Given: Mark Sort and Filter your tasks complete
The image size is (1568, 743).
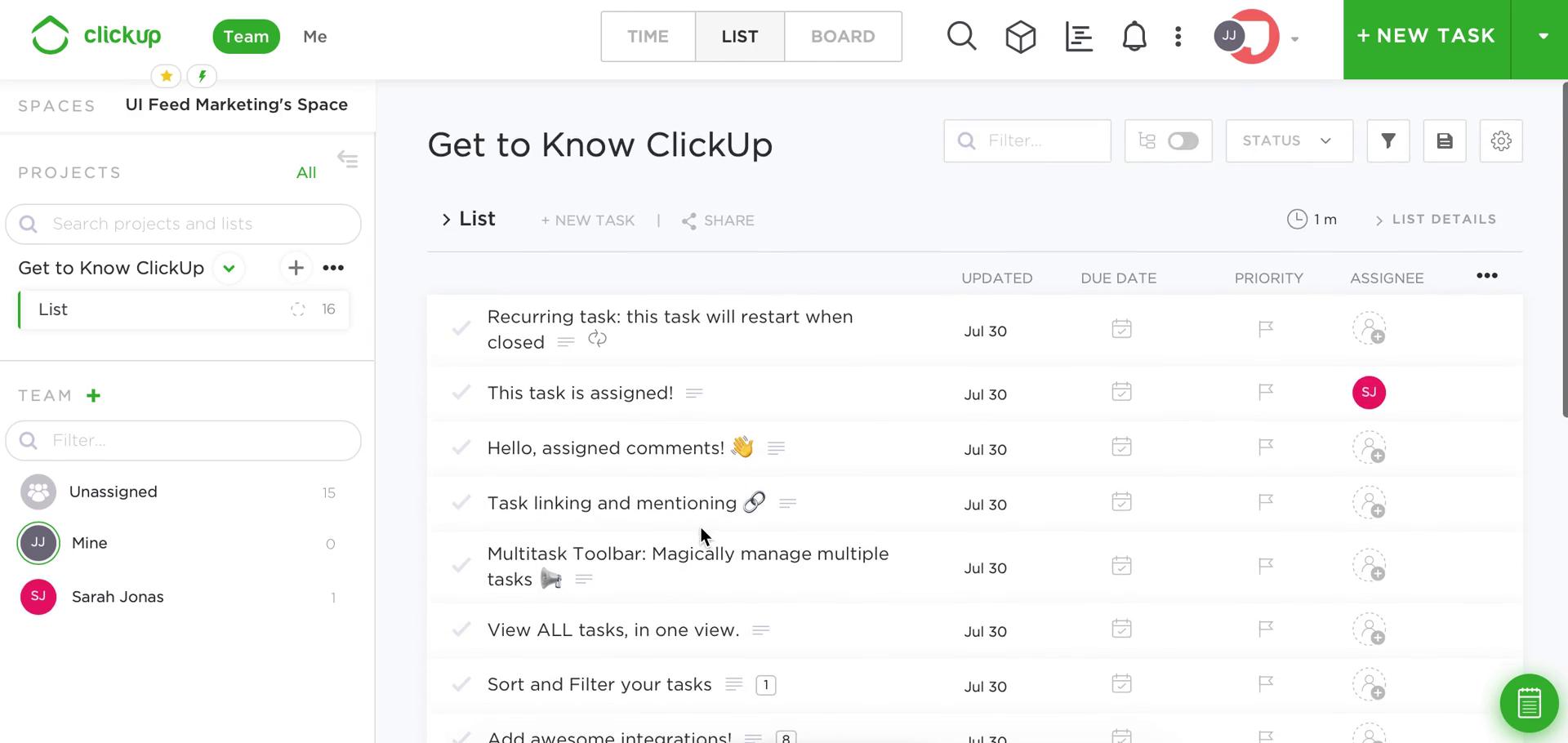Looking at the screenshot, I should coord(461,684).
